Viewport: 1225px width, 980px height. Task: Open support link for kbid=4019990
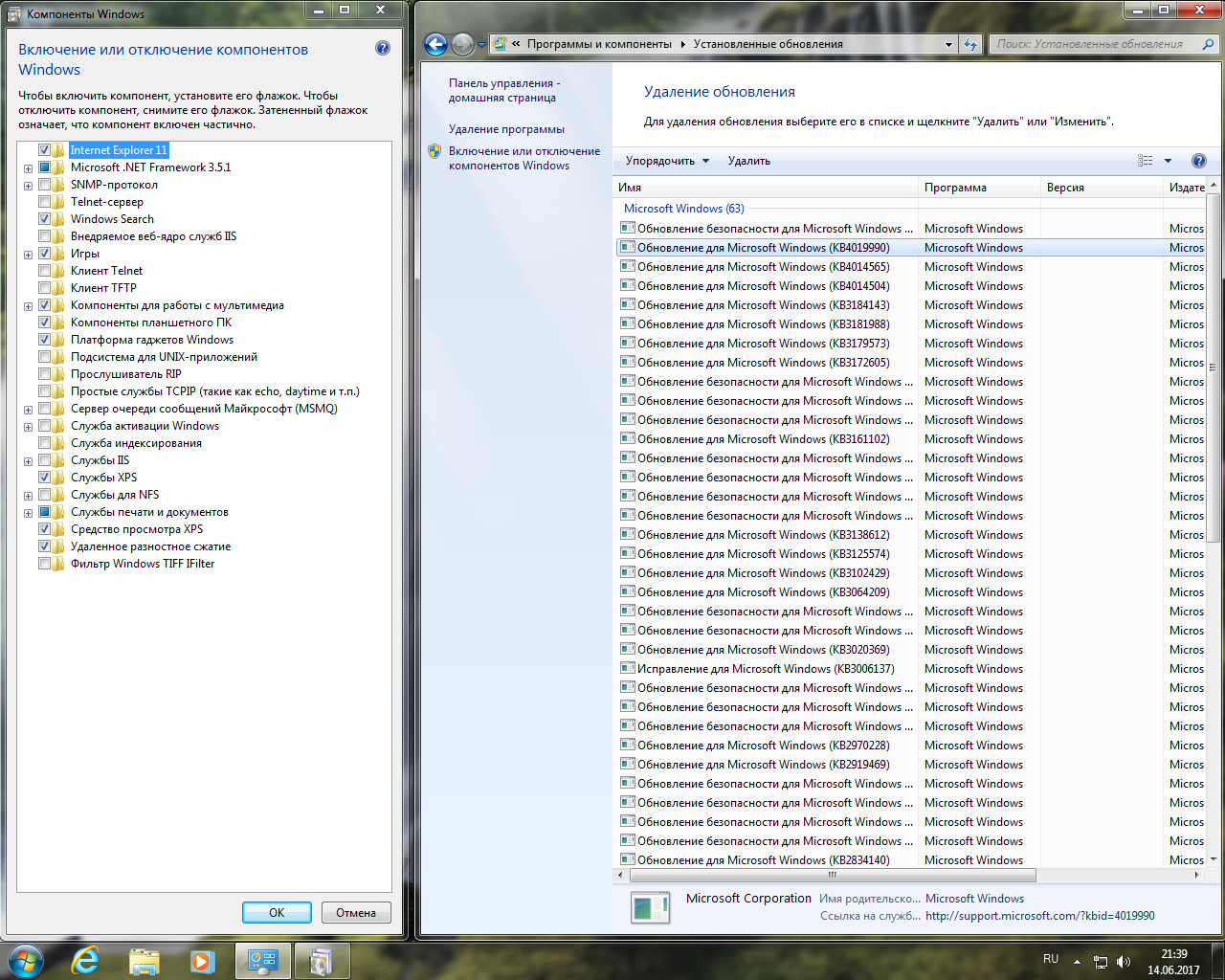1040,916
